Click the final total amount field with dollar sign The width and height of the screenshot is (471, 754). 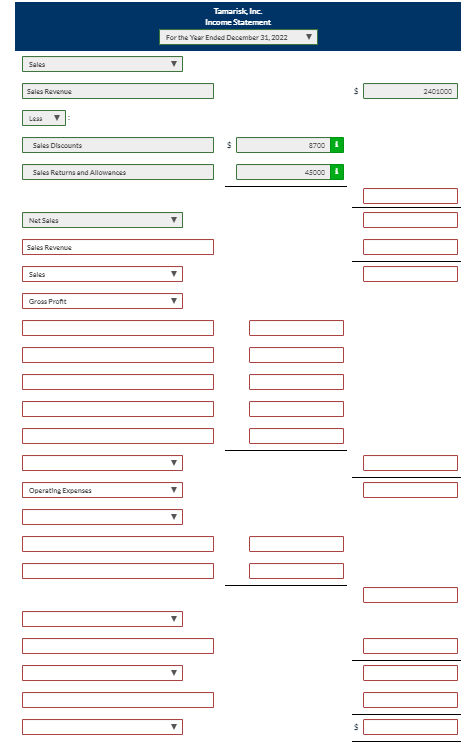click(410, 727)
